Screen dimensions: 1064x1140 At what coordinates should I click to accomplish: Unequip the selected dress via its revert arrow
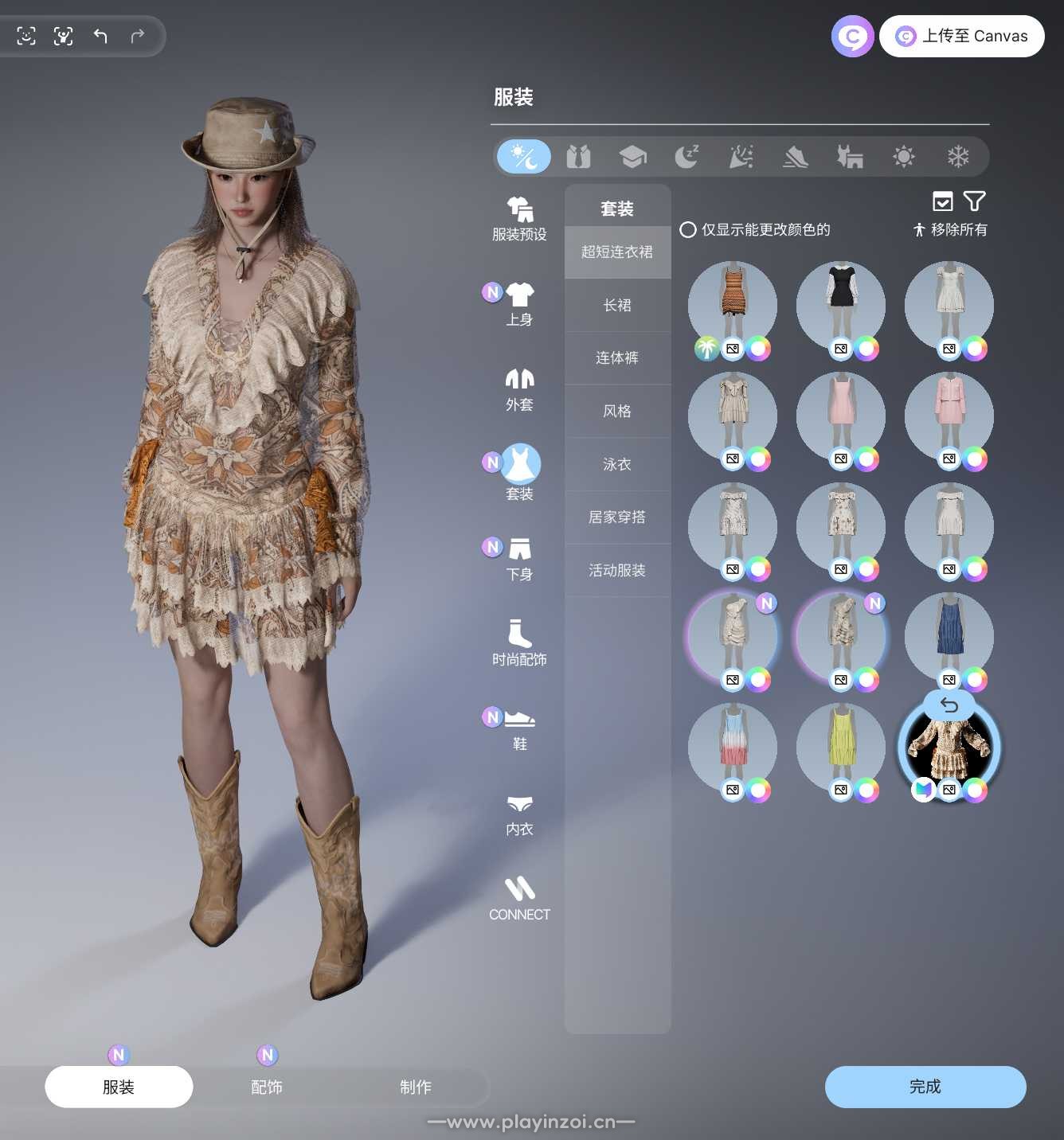click(949, 705)
